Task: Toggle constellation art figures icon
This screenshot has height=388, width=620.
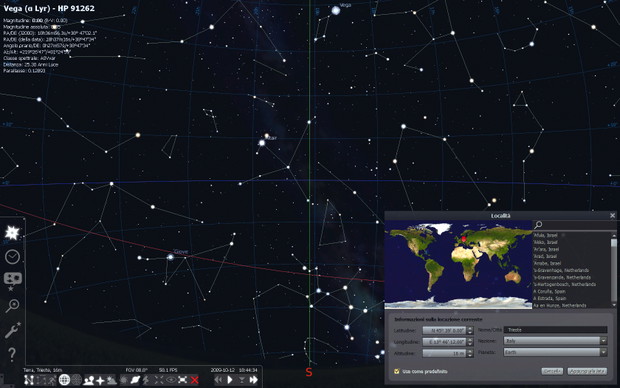Action: [x=51, y=380]
